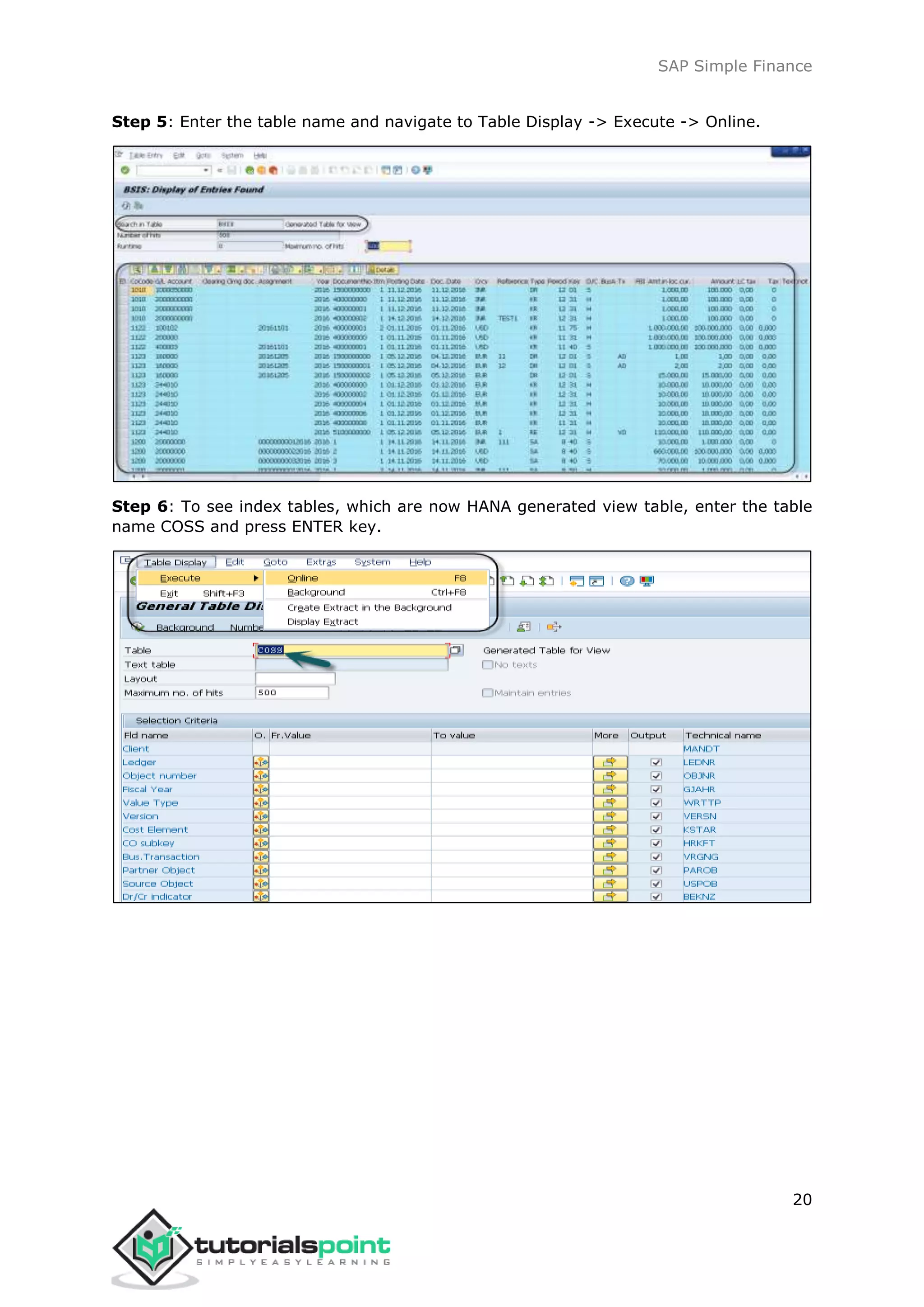Click the green Back icon in the BSIS toolbar
Viewport: 924px width, 1307px height.
tap(249, 170)
